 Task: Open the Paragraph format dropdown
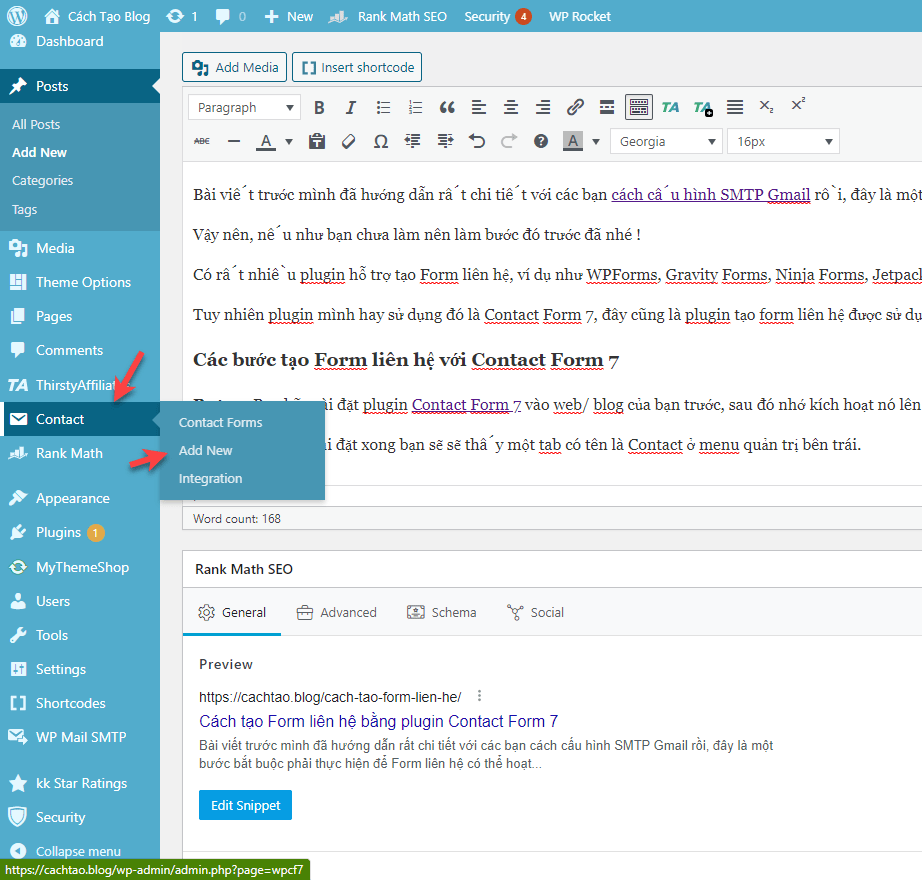(245, 108)
